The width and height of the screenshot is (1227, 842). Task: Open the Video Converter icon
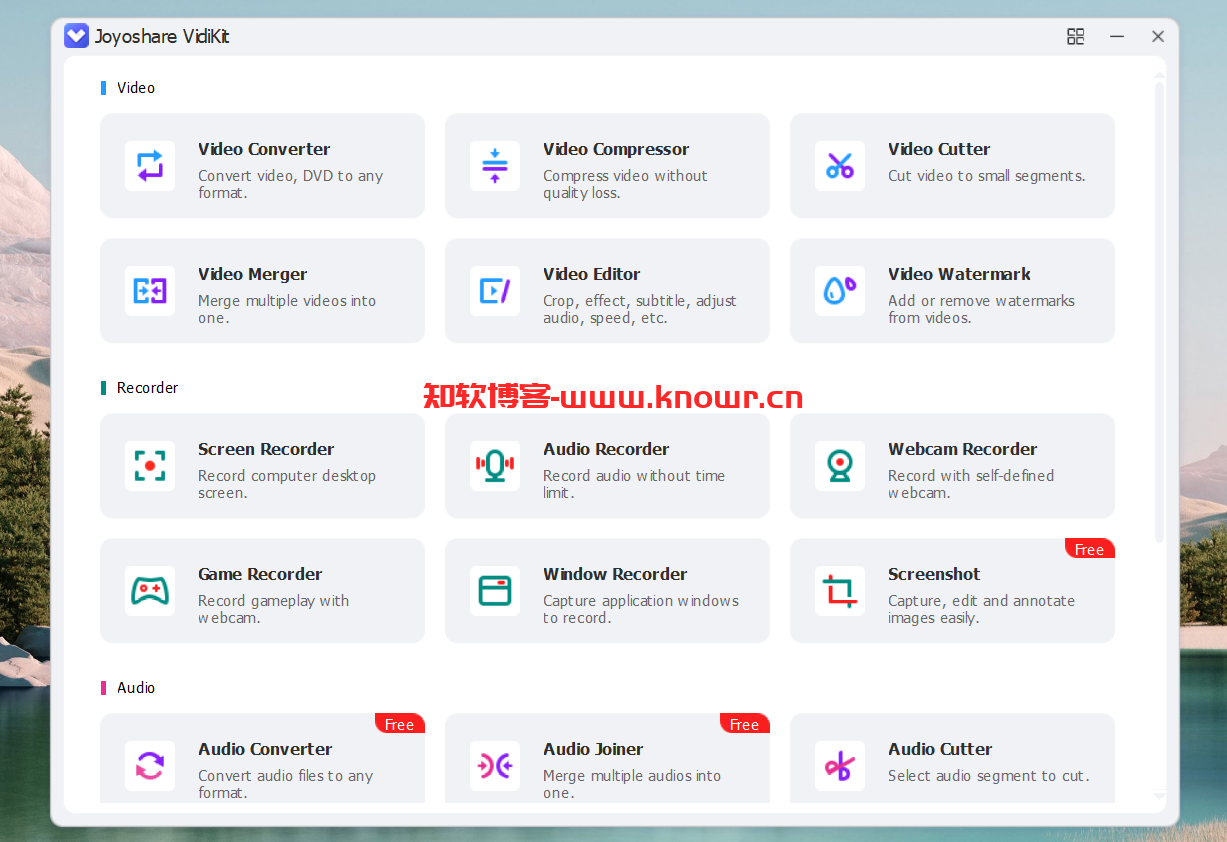point(150,166)
